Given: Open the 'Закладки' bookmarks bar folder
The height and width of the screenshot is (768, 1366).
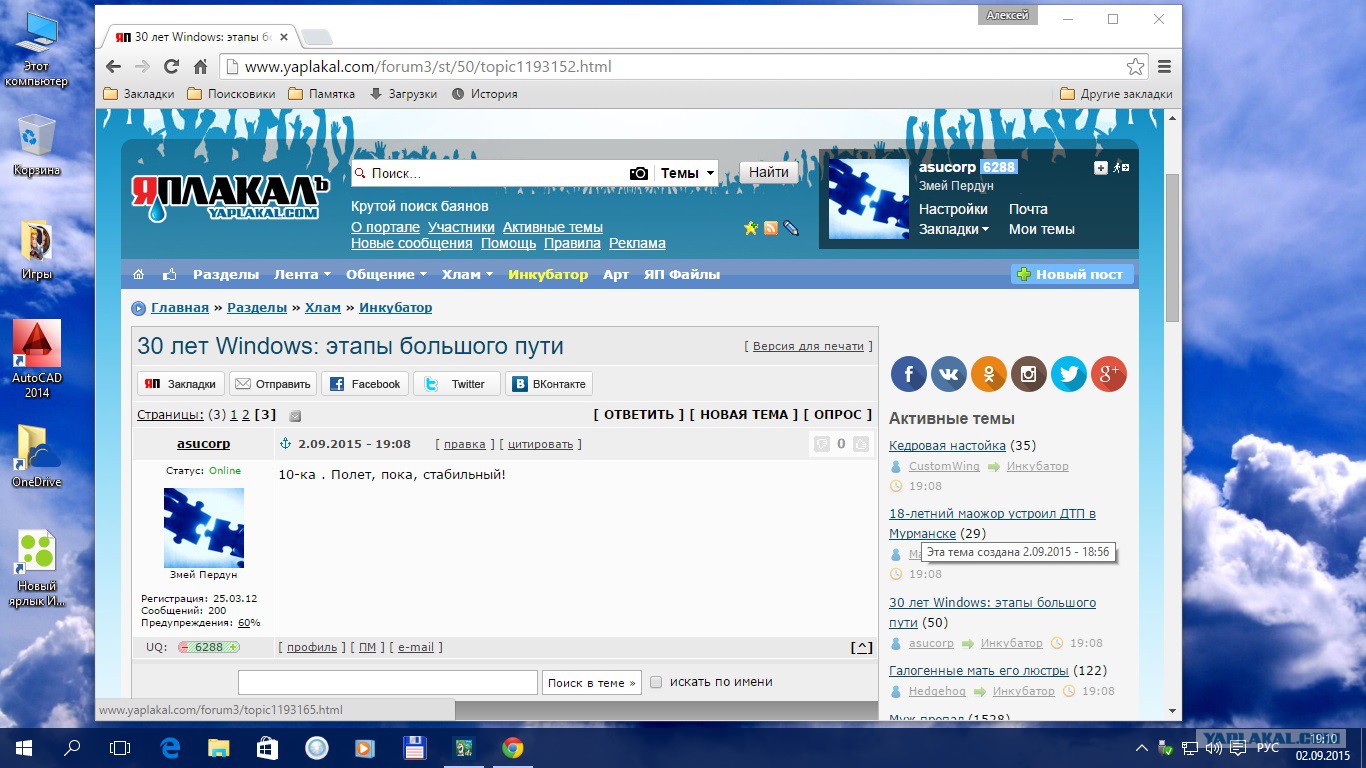Looking at the screenshot, I should [x=139, y=94].
